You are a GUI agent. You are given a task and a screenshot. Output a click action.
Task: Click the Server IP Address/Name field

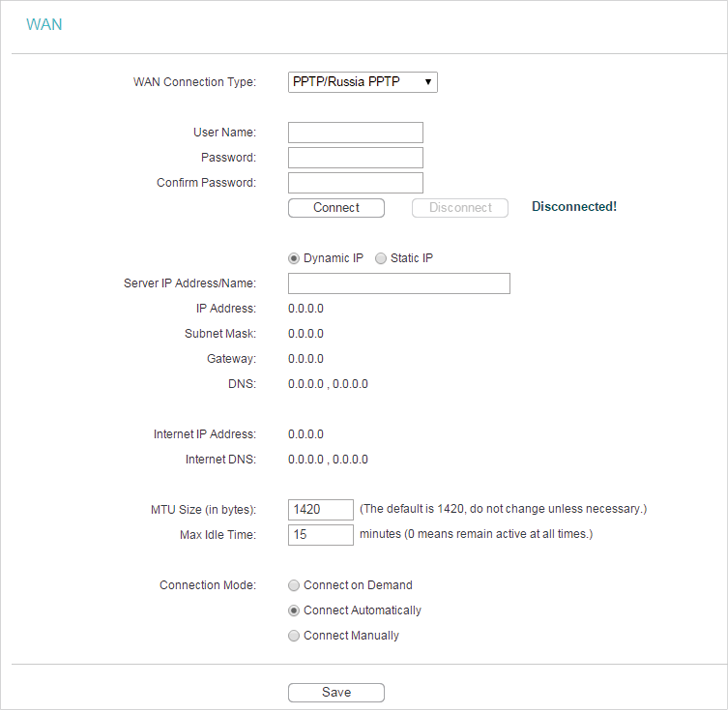[399, 283]
